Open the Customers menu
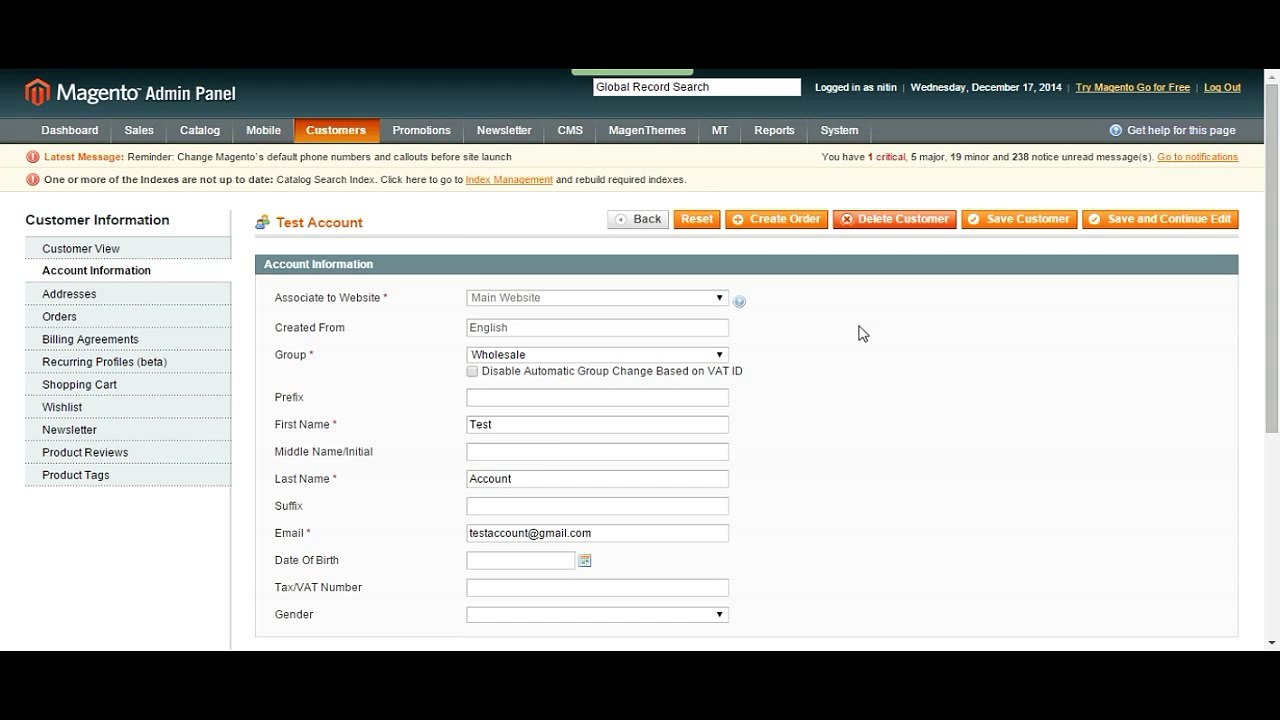The height and width of the screenshot is (720, 1280). [336, 130]
